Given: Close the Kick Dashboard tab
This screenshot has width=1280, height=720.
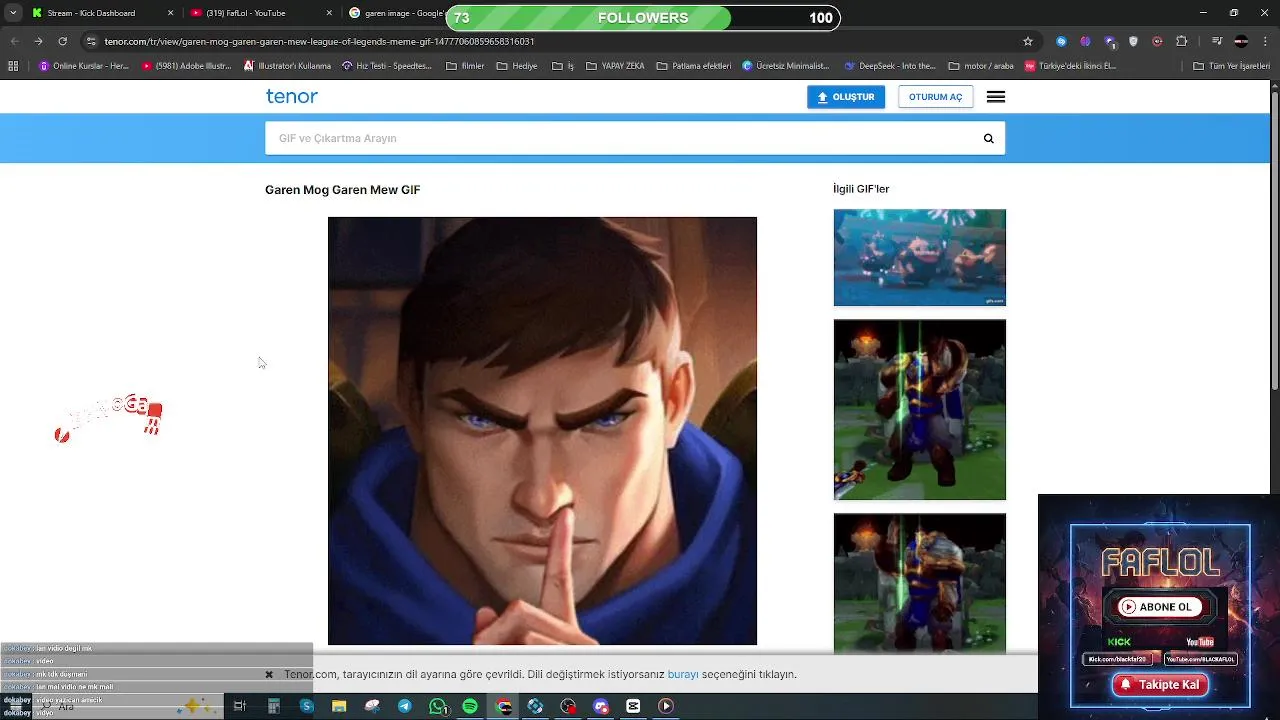Looking at the screenshot, I should 170,13.
